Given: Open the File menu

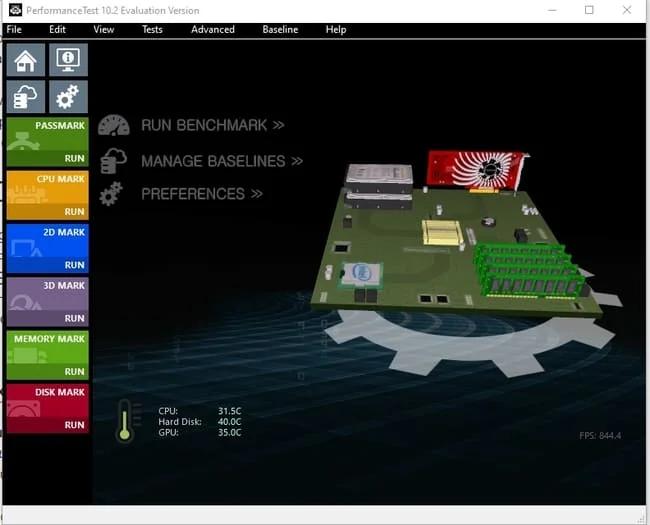Looking at the screenshot, I should tap(14, 30).
